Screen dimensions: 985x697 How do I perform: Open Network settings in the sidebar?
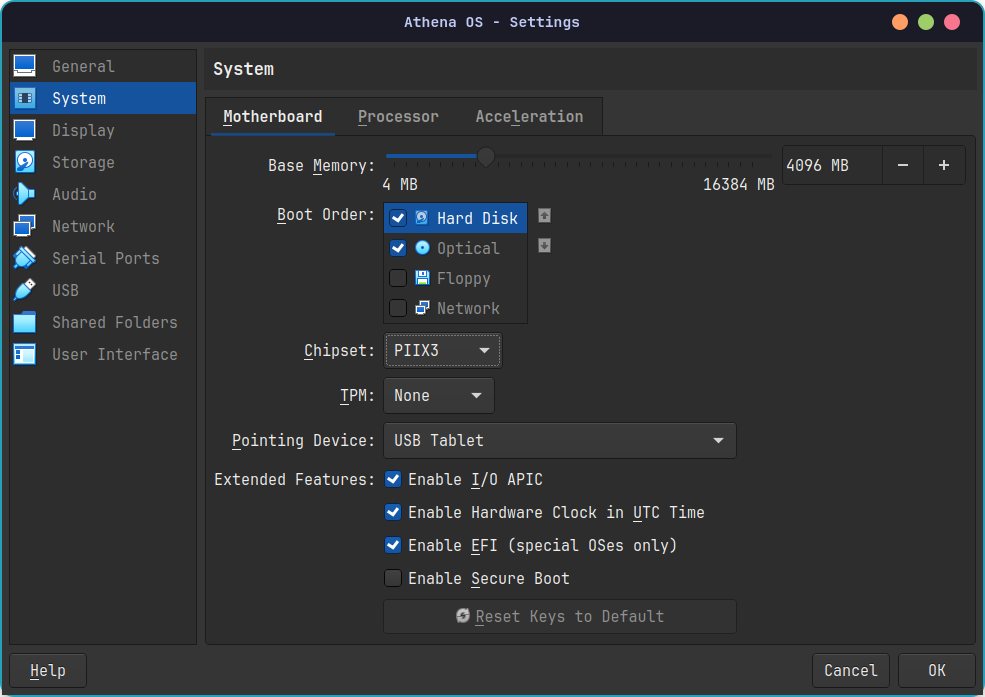103,226
